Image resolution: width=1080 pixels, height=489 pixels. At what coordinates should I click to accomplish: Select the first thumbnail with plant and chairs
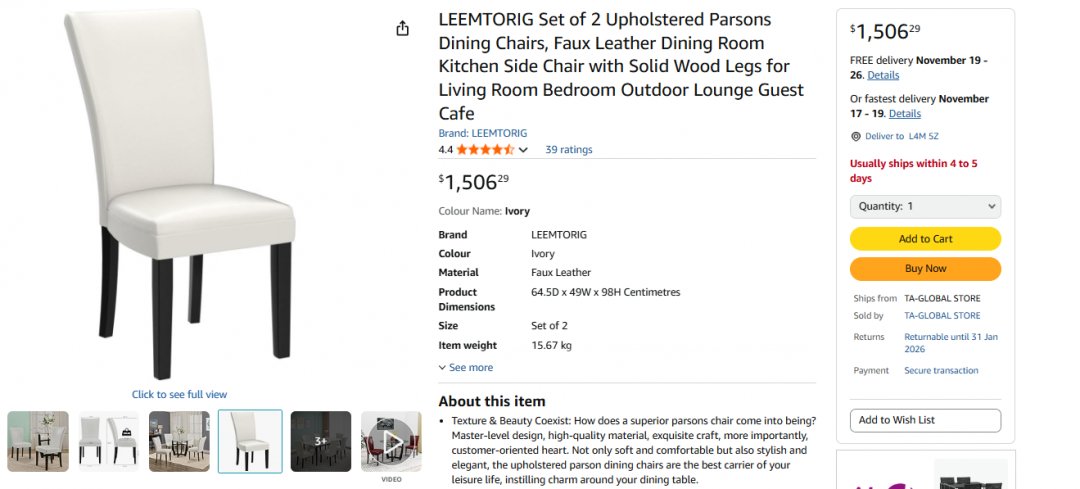pyautogui.click(x=38, y=441)
